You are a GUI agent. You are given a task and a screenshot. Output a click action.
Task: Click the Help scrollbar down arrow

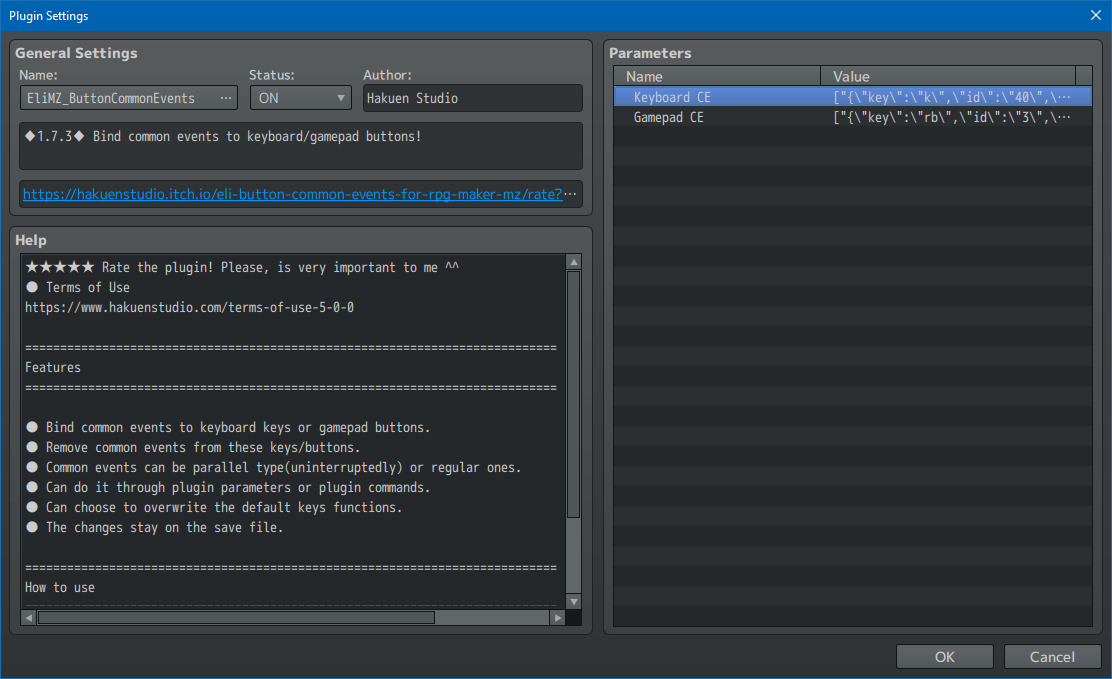573,601
